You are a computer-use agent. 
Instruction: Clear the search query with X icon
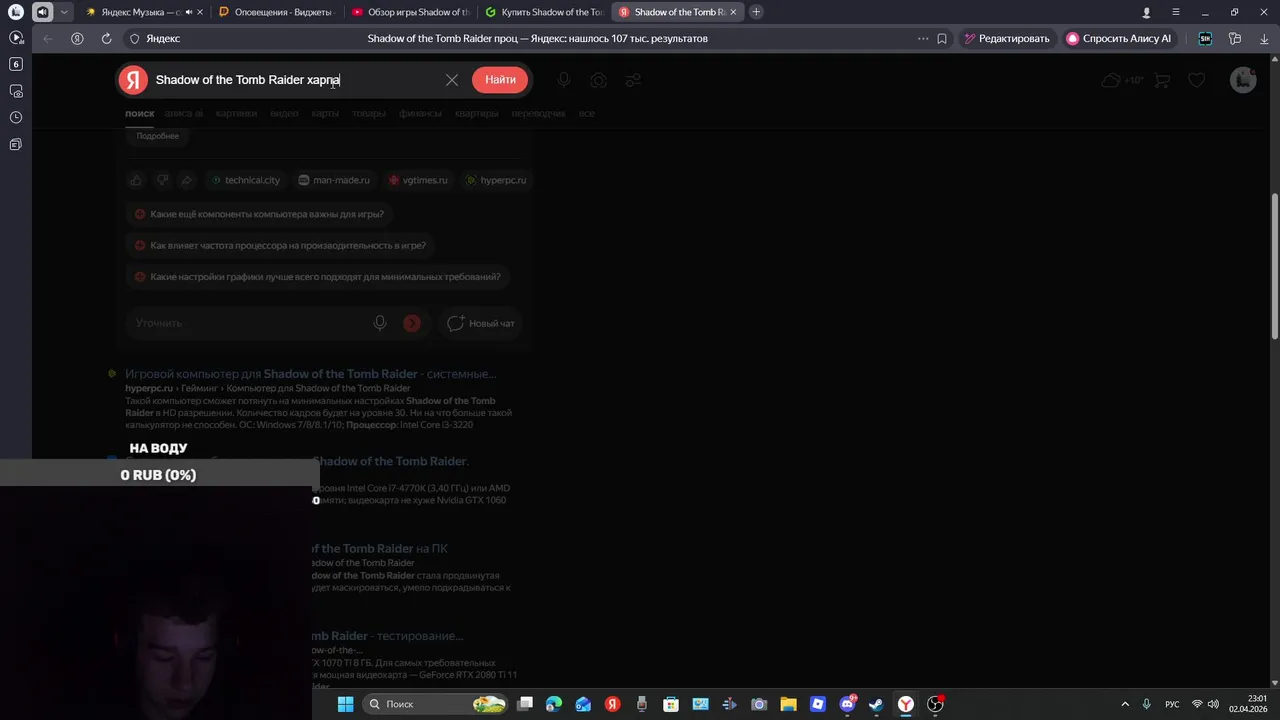(x=452, y=80)
